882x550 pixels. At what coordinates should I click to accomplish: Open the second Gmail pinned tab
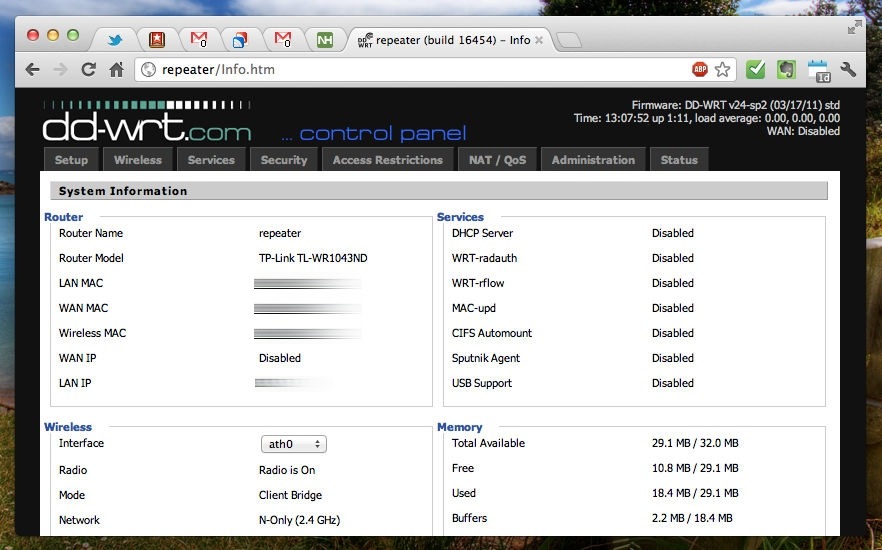(283, 39)
